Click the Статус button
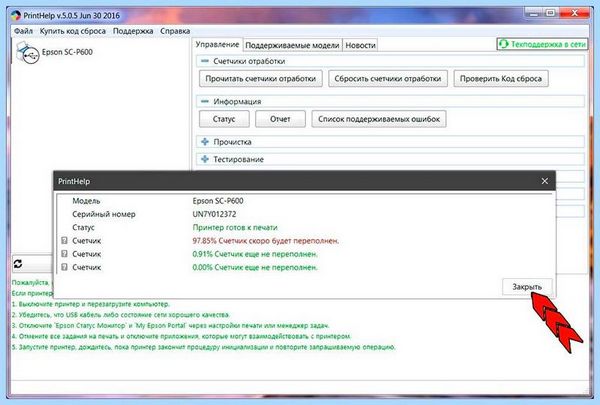The width and height of the screenshot is (600, 405). [224, 119]
